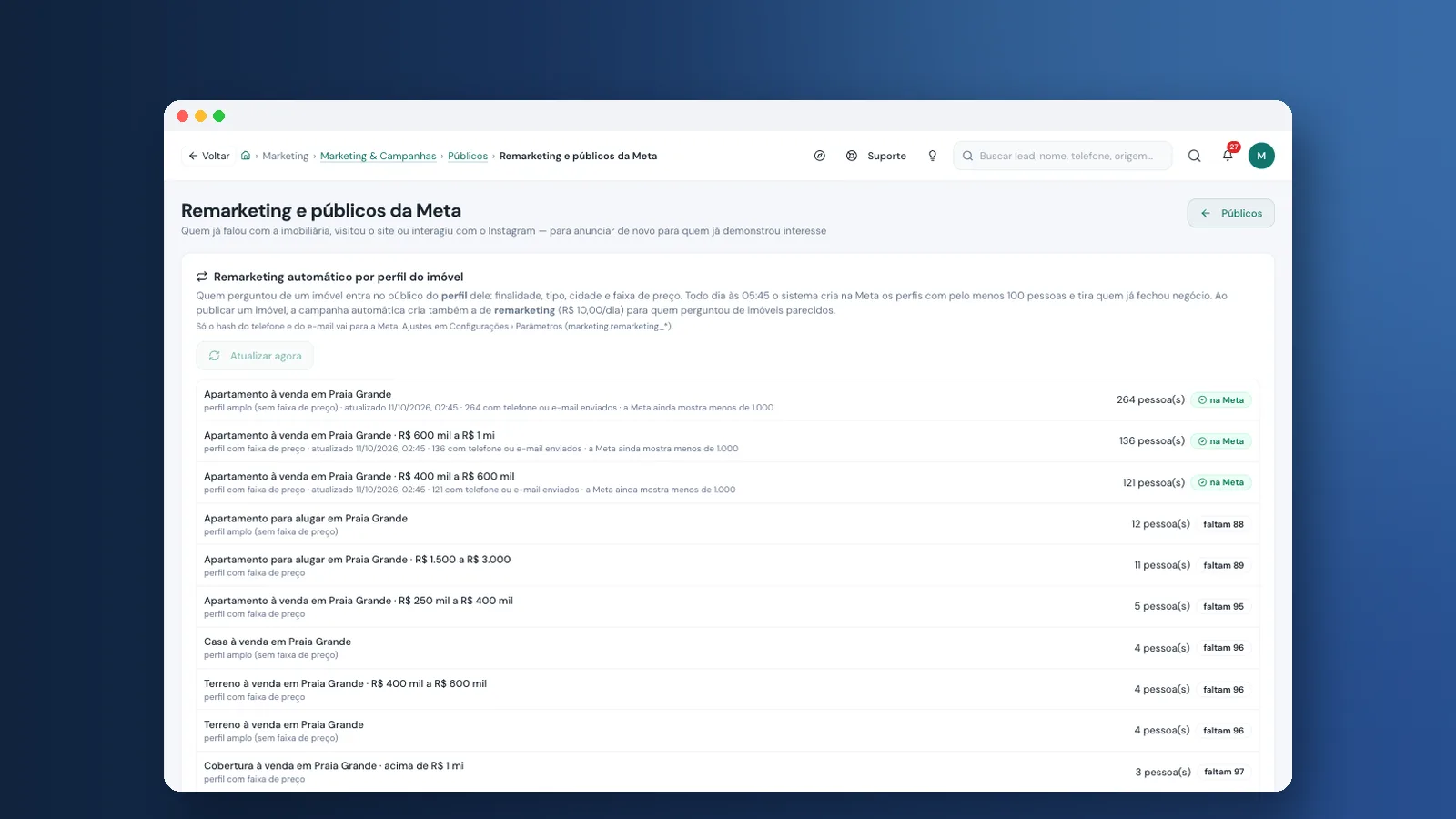
Task: Select Casa à venda em Praia Grande row
Action: click(x=727, y=648)
